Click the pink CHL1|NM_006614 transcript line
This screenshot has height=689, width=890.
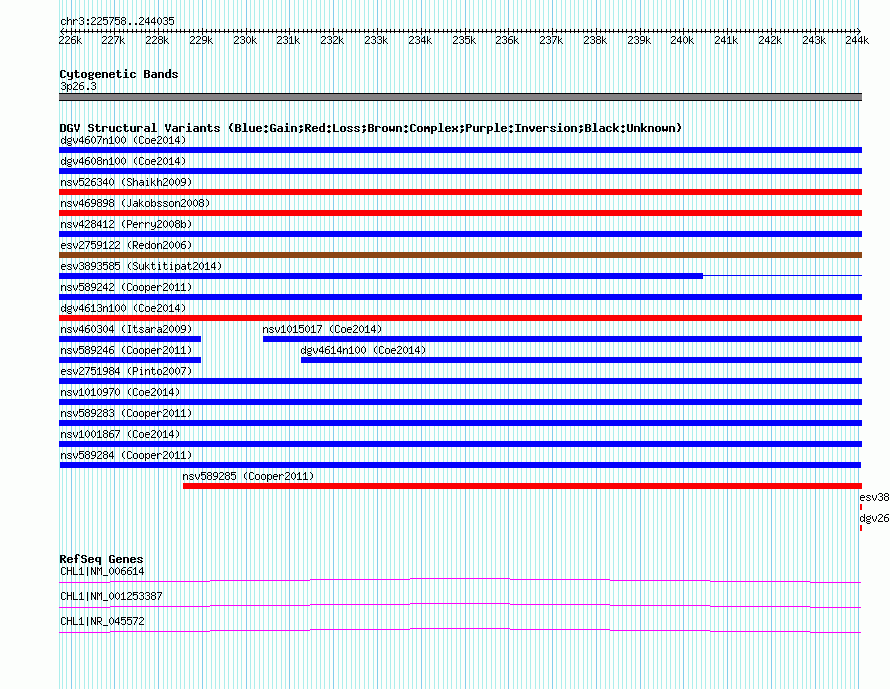[x=460, y=581]
